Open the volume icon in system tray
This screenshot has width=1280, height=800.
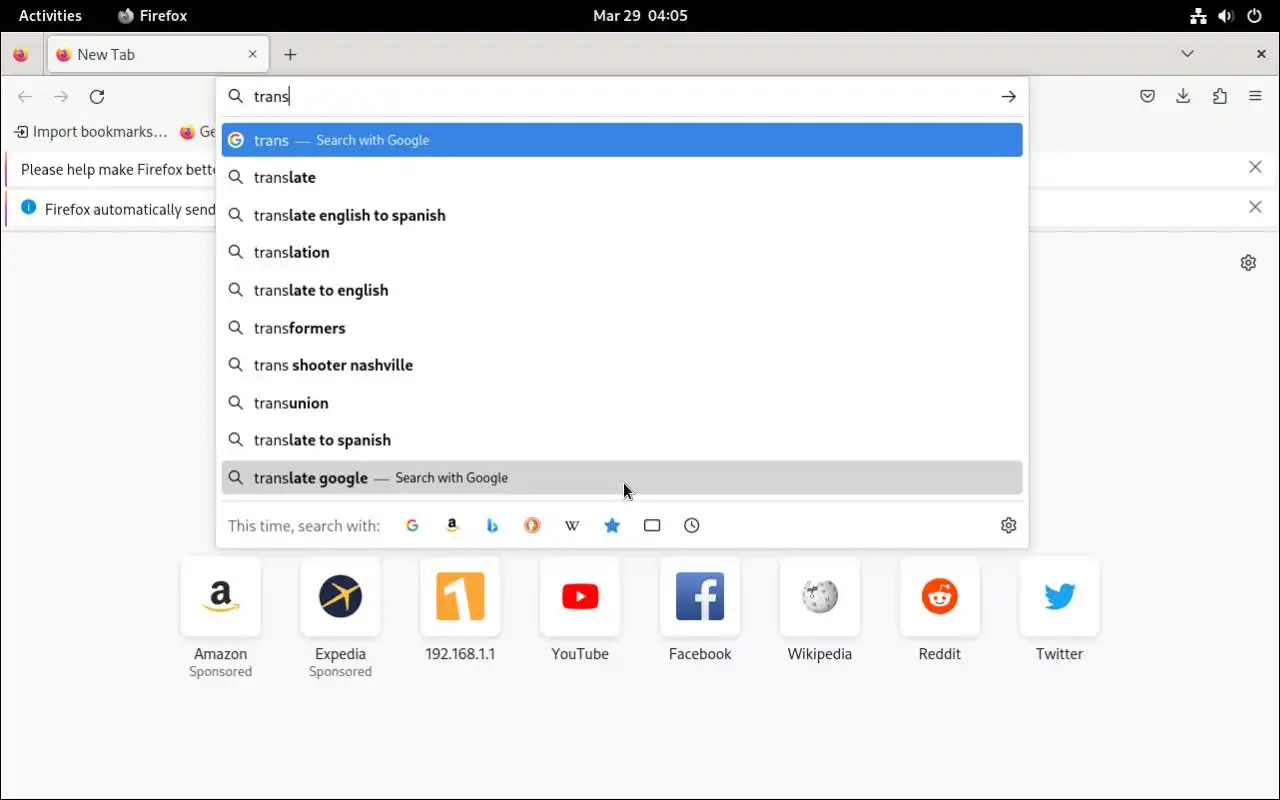tap(1226, 15)
